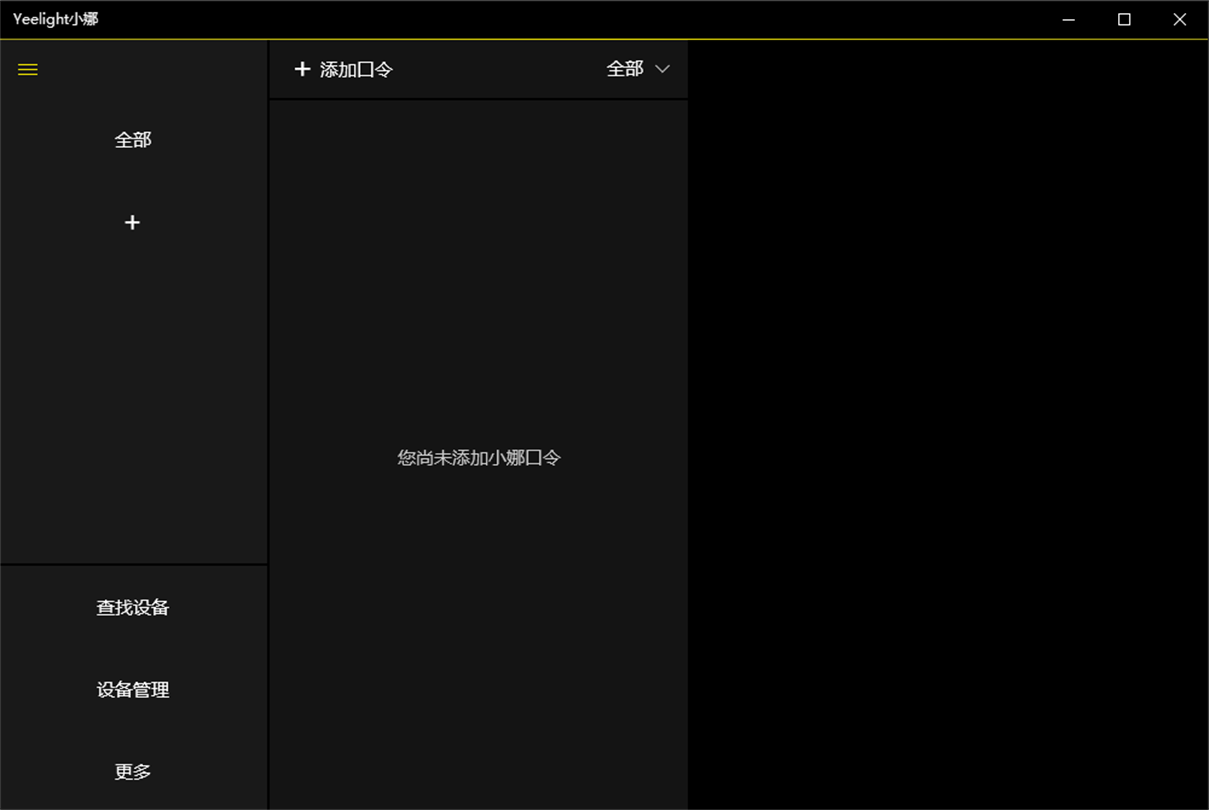Viewport: 1209px width, 810px height.
Task: Add a new group with plus icon
Action: click(132, 222)
